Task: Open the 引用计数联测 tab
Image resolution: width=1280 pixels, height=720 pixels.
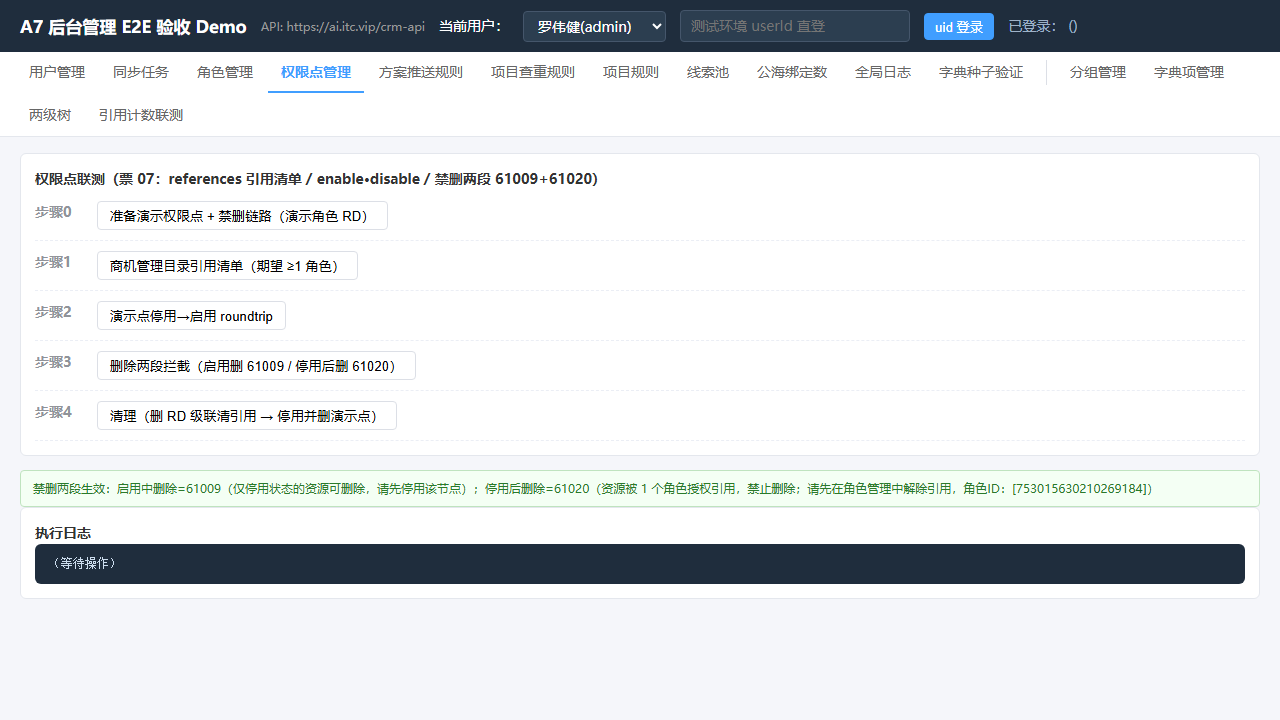Action: (141, 115)
